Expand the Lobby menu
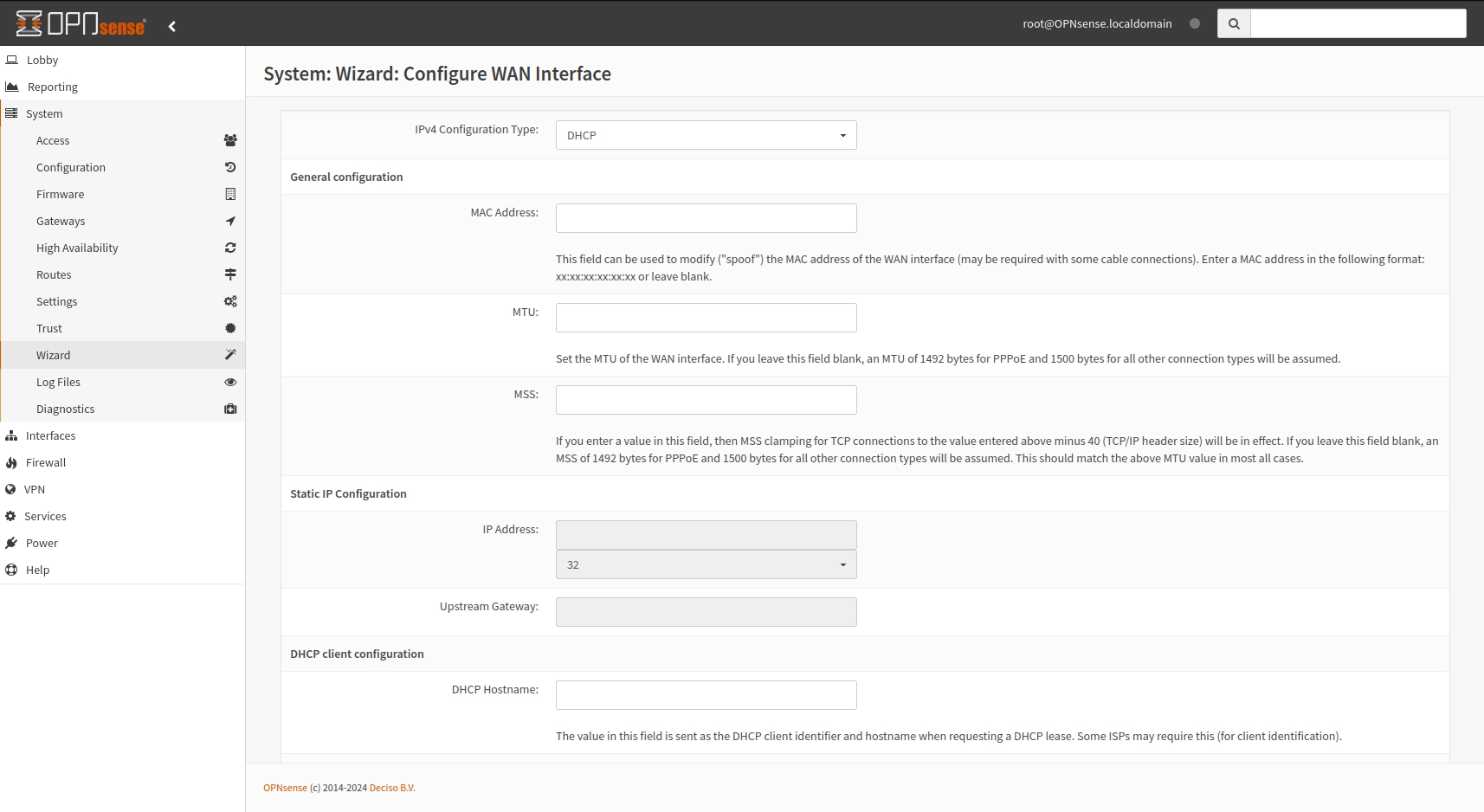The height and width of the screenshot is (812, 1484). click(122, 60)
